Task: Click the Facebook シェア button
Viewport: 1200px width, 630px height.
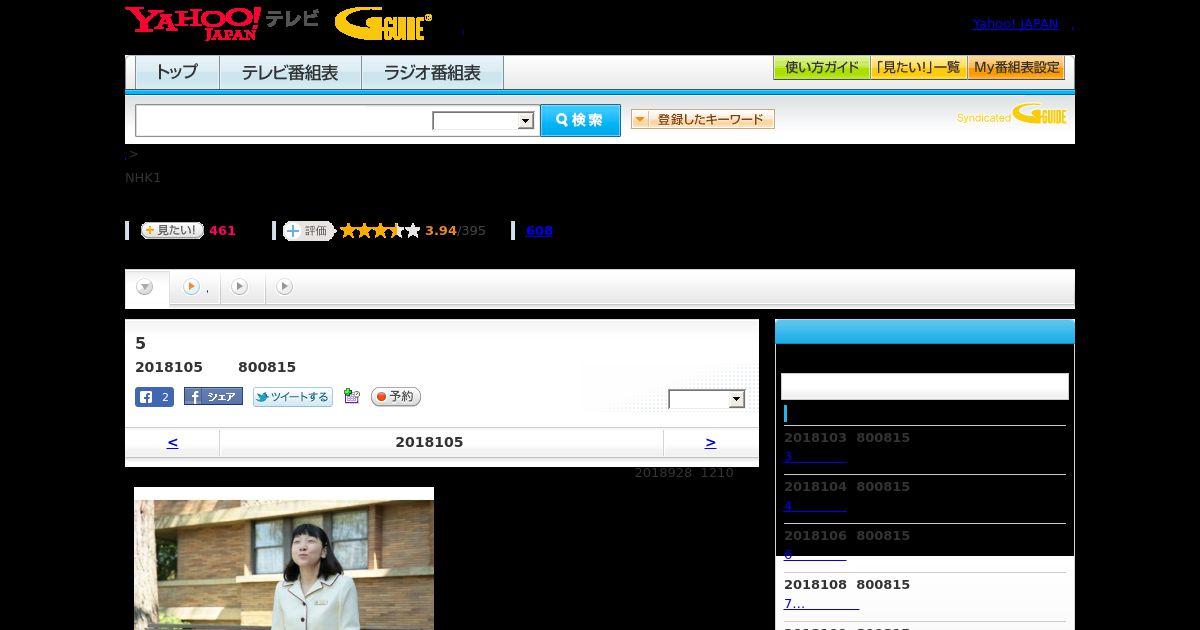Action: (213, 397)
